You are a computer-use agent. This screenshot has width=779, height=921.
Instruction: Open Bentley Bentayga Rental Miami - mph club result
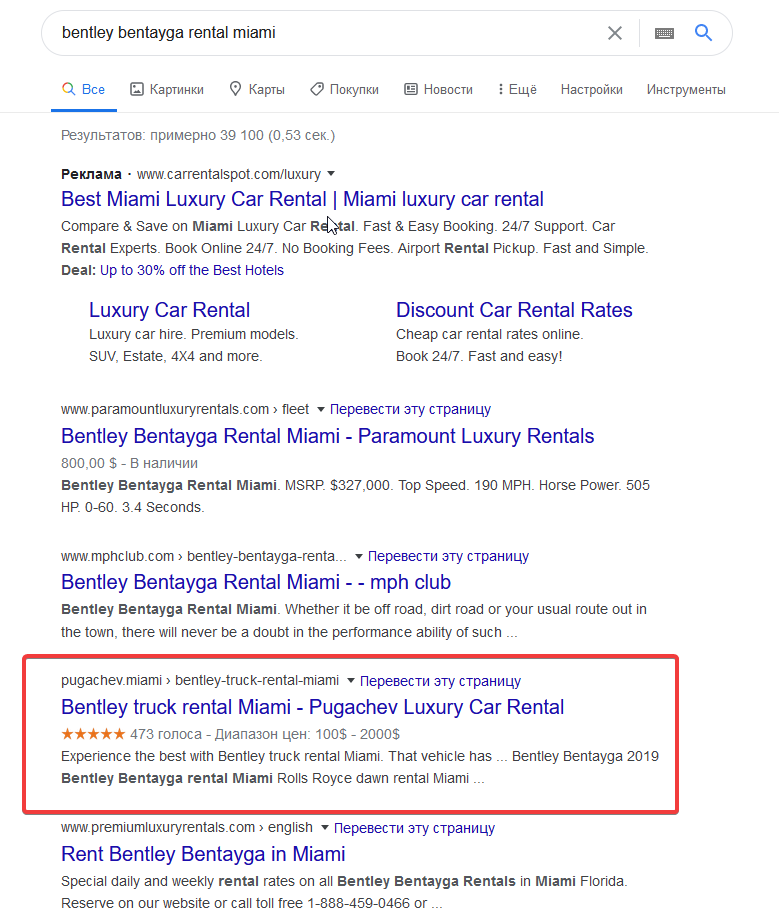[x=256, y=582]
